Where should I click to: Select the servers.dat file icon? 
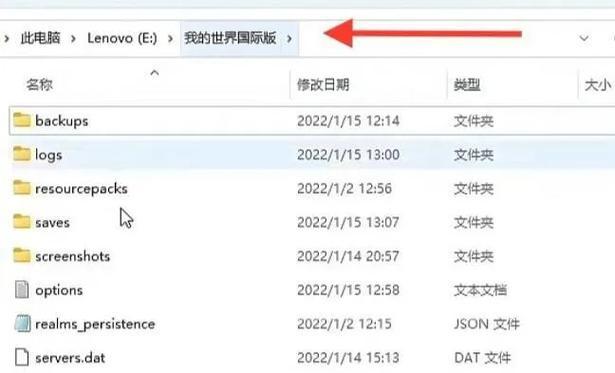[x=22, y=357]
